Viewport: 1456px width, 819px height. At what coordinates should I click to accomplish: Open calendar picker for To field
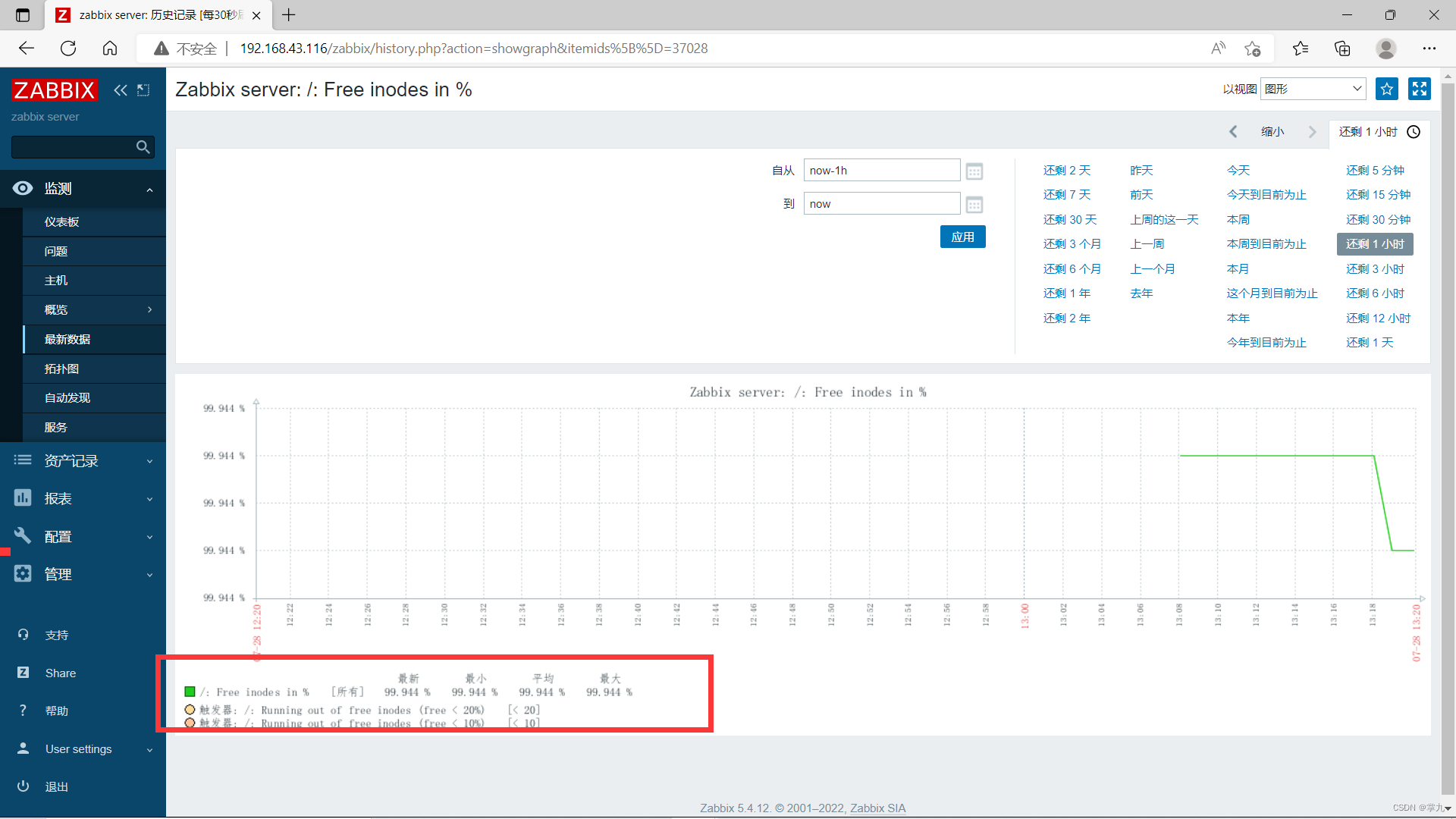click(x=974, y=205)
